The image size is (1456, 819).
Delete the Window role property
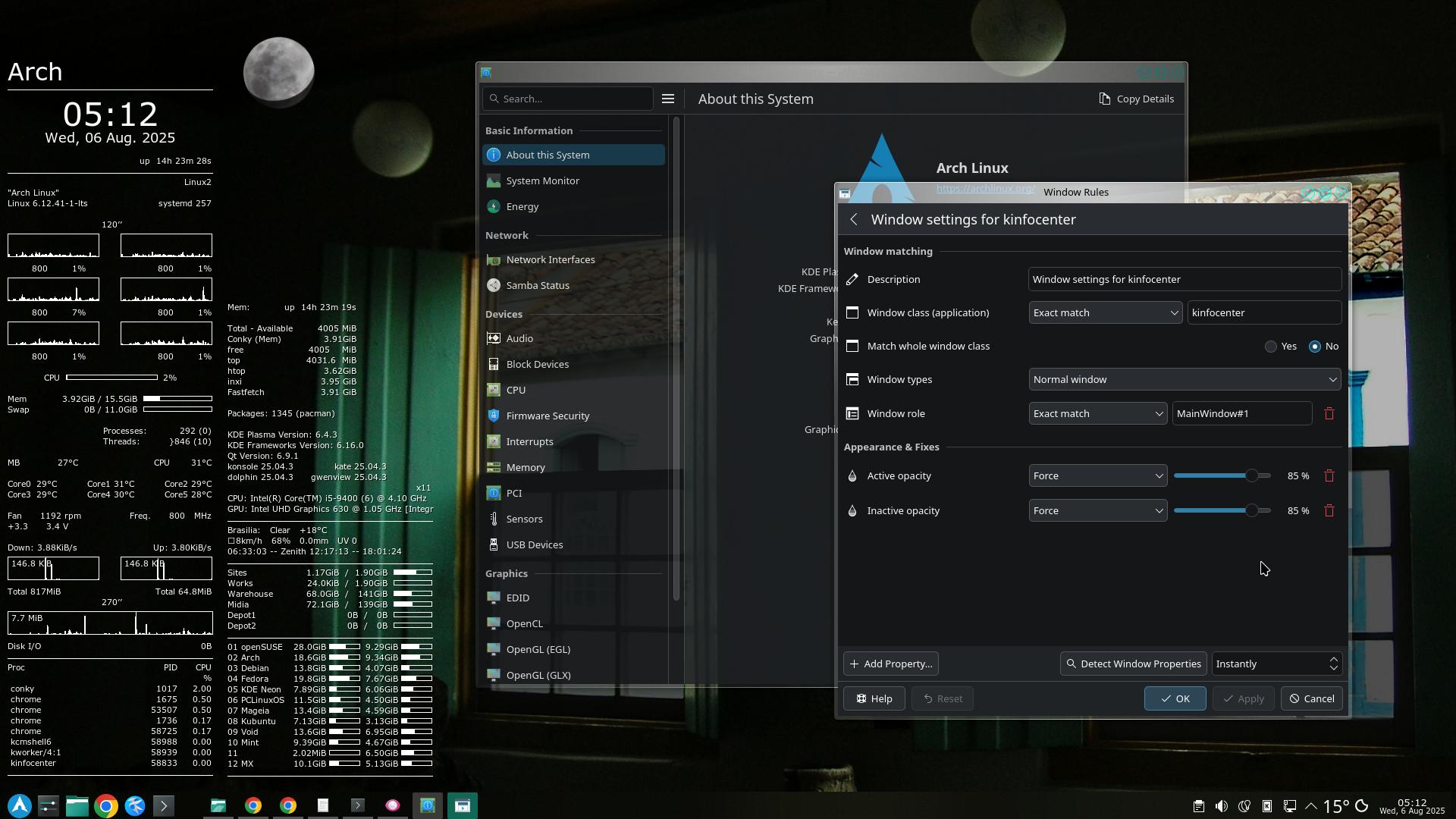[1329, 414]
